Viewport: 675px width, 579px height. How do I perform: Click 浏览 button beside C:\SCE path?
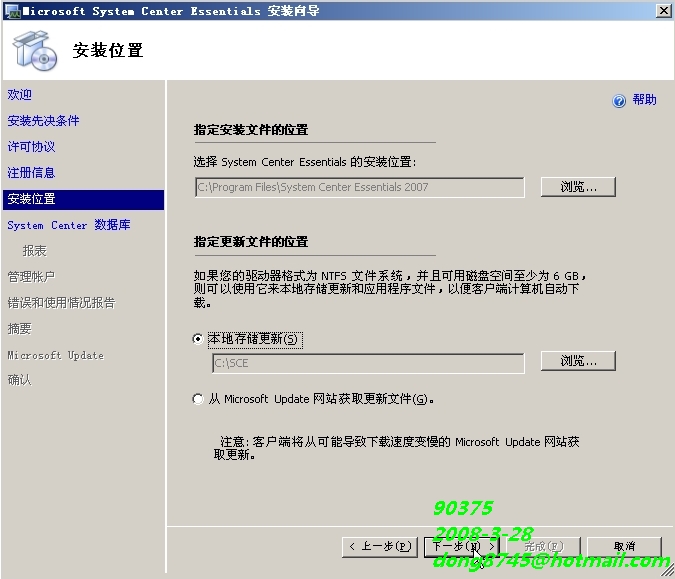coord(578,361)
